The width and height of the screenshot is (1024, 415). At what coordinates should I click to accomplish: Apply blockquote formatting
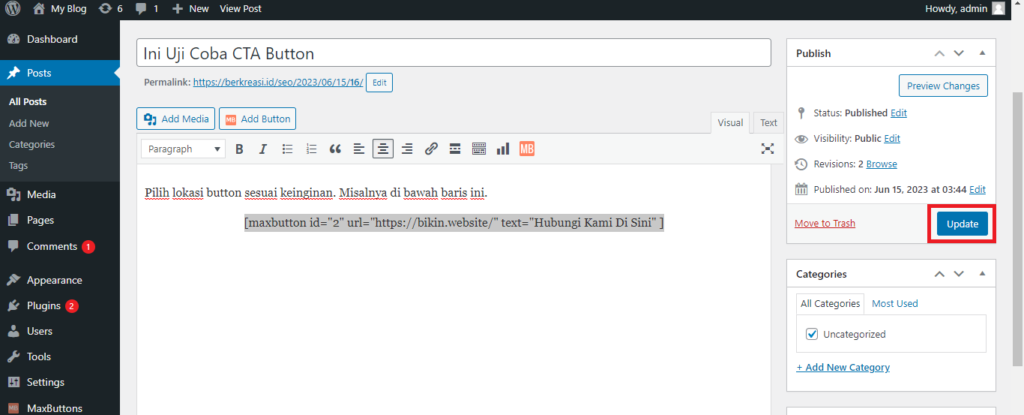point(335,149)
